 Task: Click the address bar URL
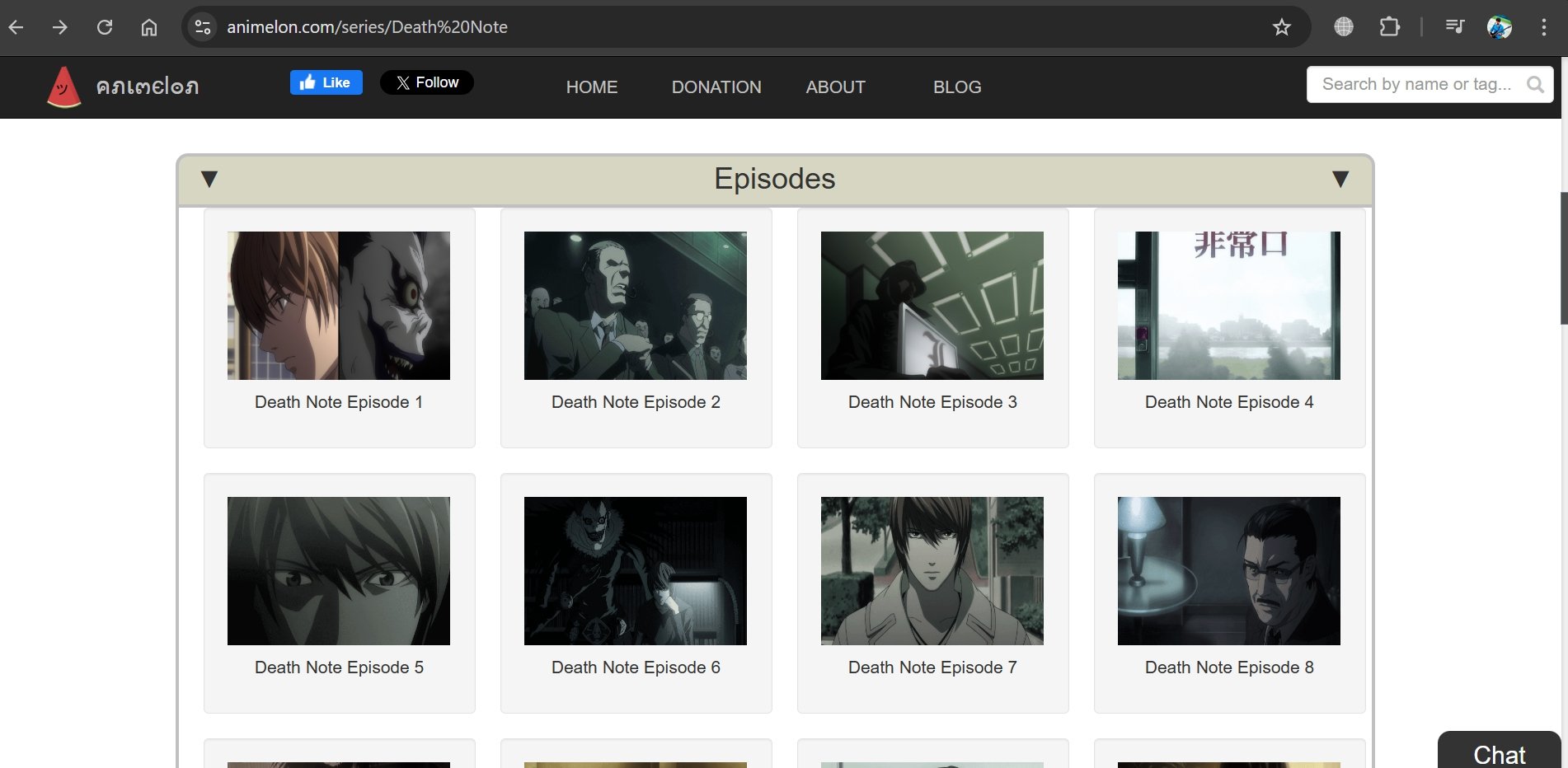click(367, 27)
